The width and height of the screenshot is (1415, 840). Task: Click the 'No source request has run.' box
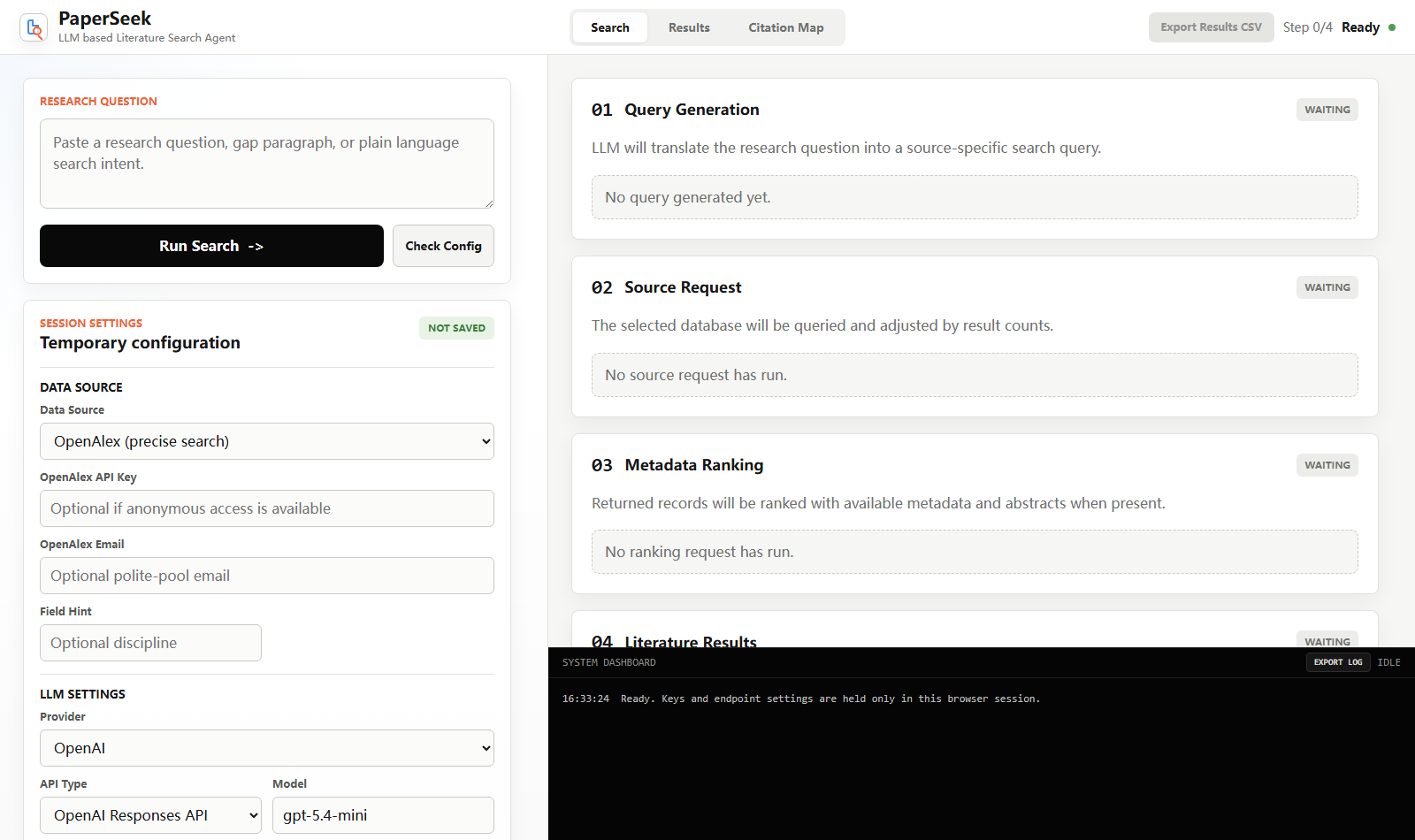pyautogui.click(x=975, y=375)
